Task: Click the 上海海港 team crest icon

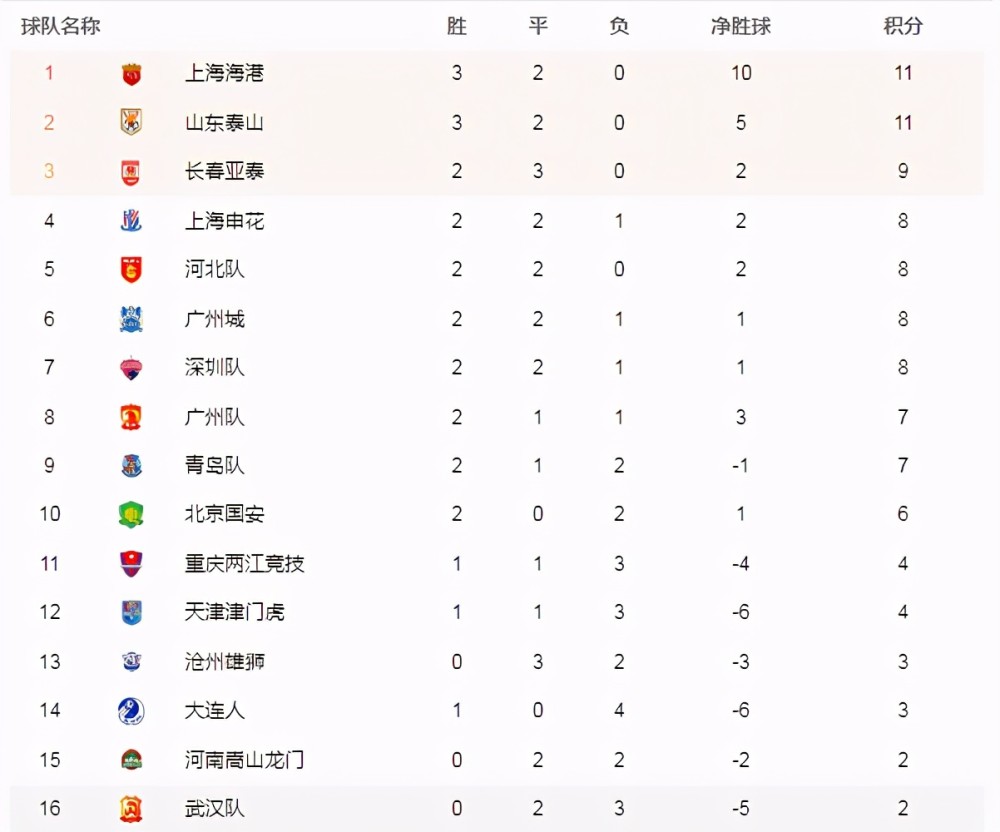Action: coord(131,74)
